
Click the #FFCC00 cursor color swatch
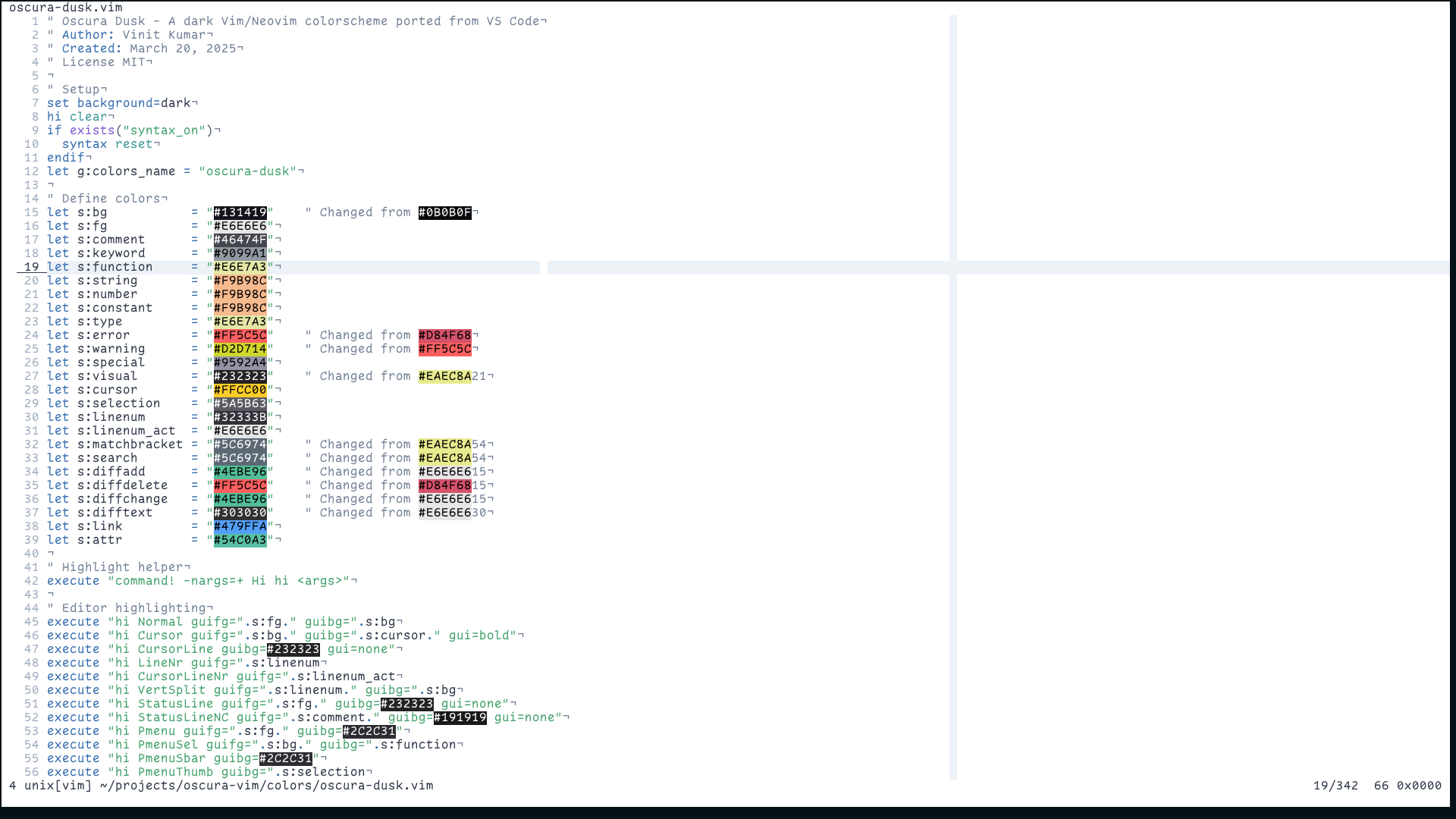(240, 390)
